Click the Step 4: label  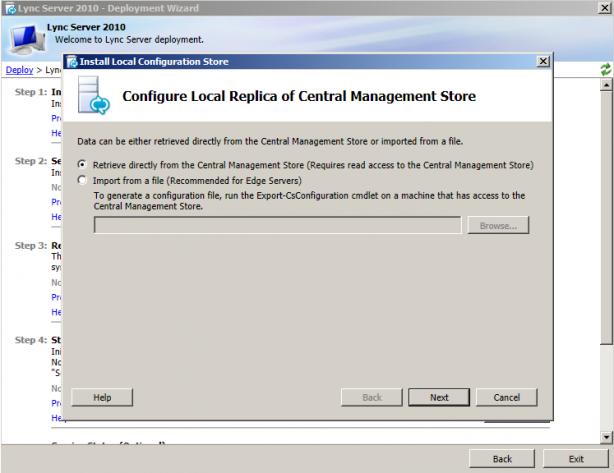[x=31, y=340]
